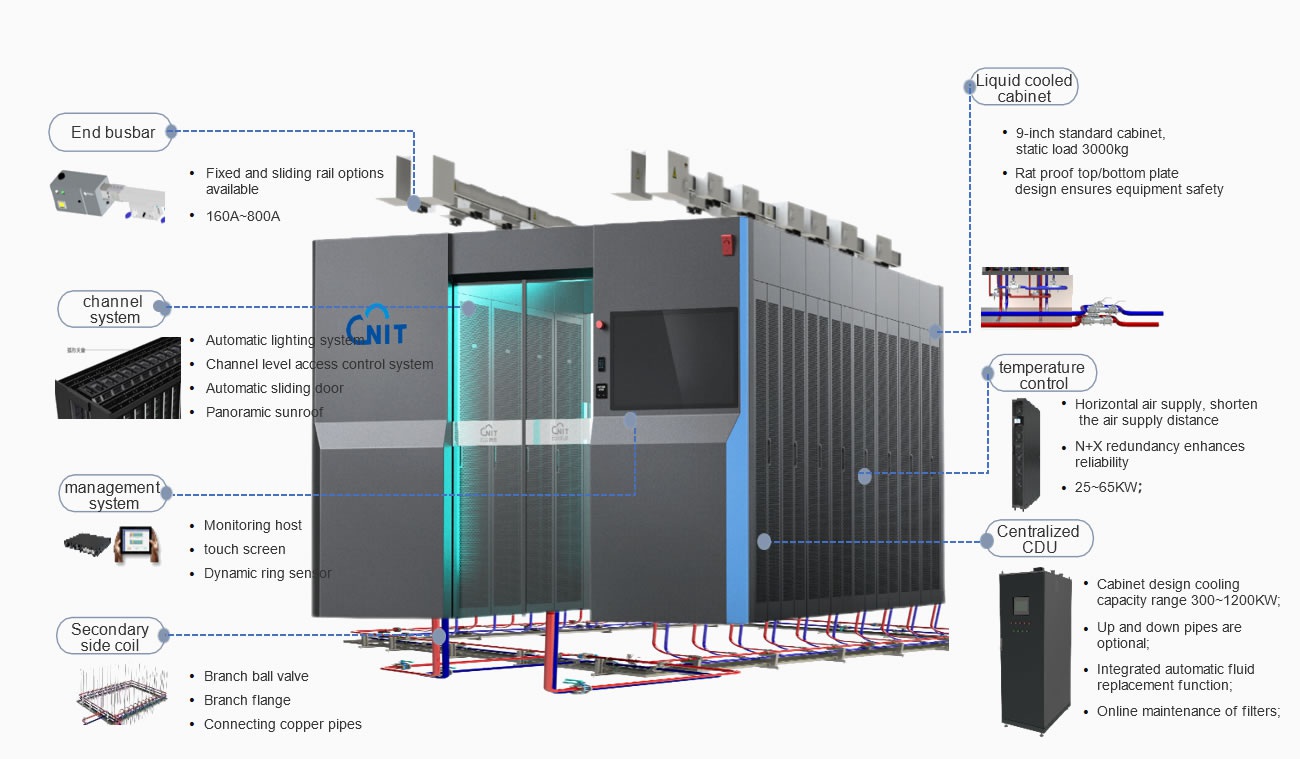The image size is (1300, 759).
Task: Click the red alarm box on cabinet top
Action: pos(727,244)
